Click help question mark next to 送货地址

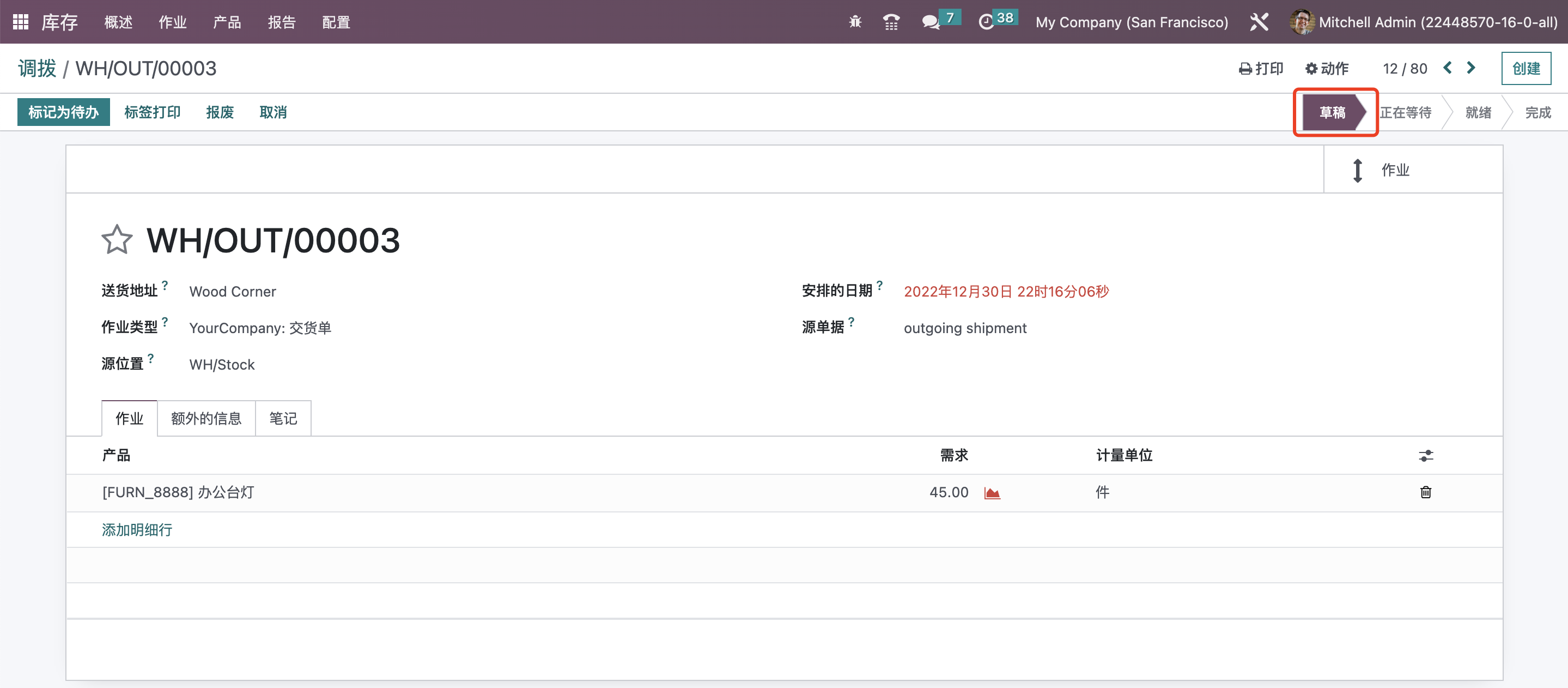(165, 285)
